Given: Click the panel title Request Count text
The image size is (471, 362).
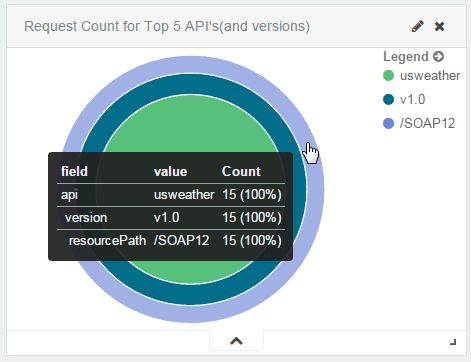Looking at the screenshot, I should (167, 26).
